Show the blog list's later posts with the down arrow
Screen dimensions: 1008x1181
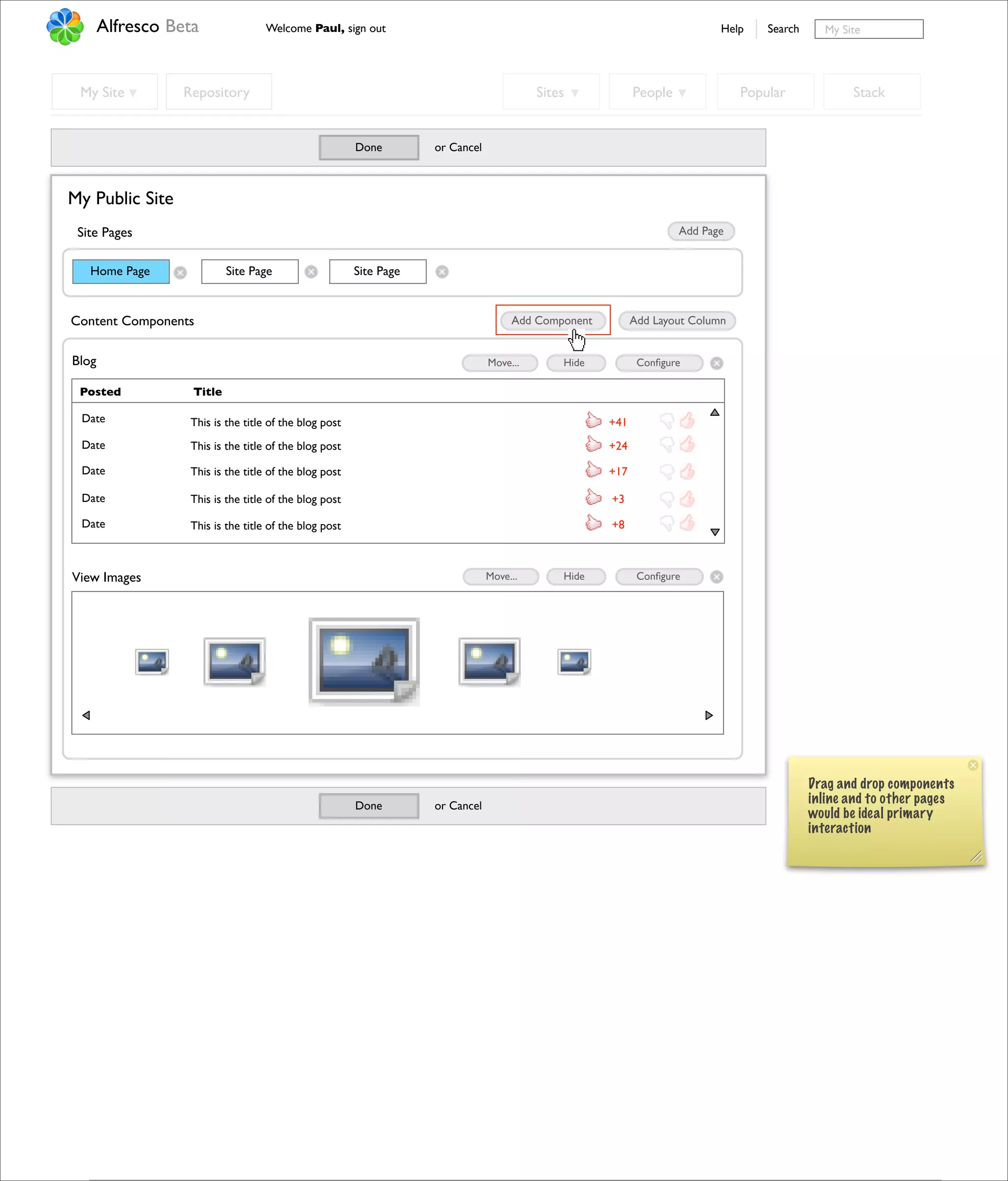pos(714,532)
